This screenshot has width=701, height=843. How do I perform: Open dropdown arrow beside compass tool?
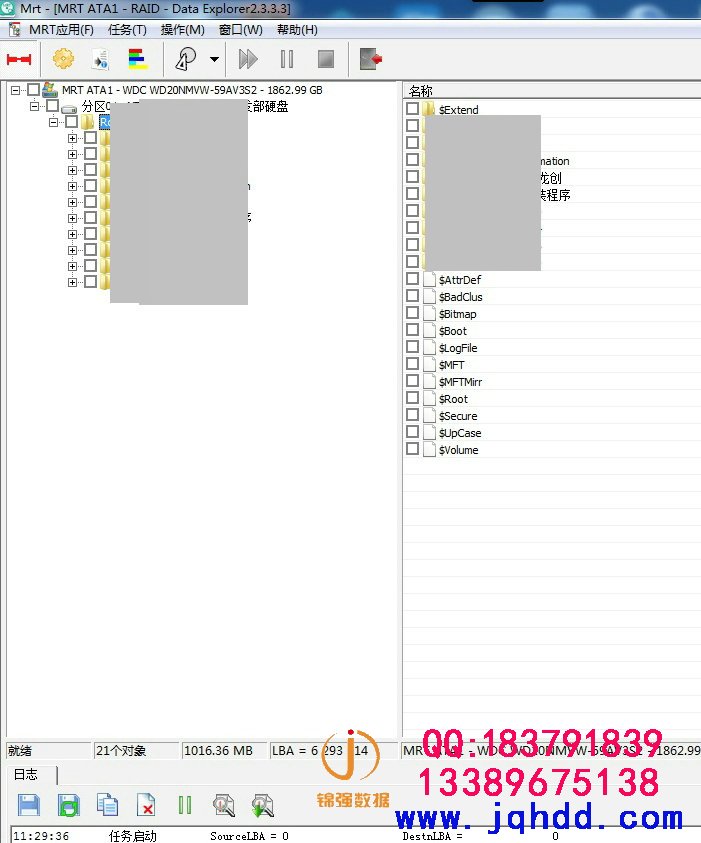click(214, 59)
